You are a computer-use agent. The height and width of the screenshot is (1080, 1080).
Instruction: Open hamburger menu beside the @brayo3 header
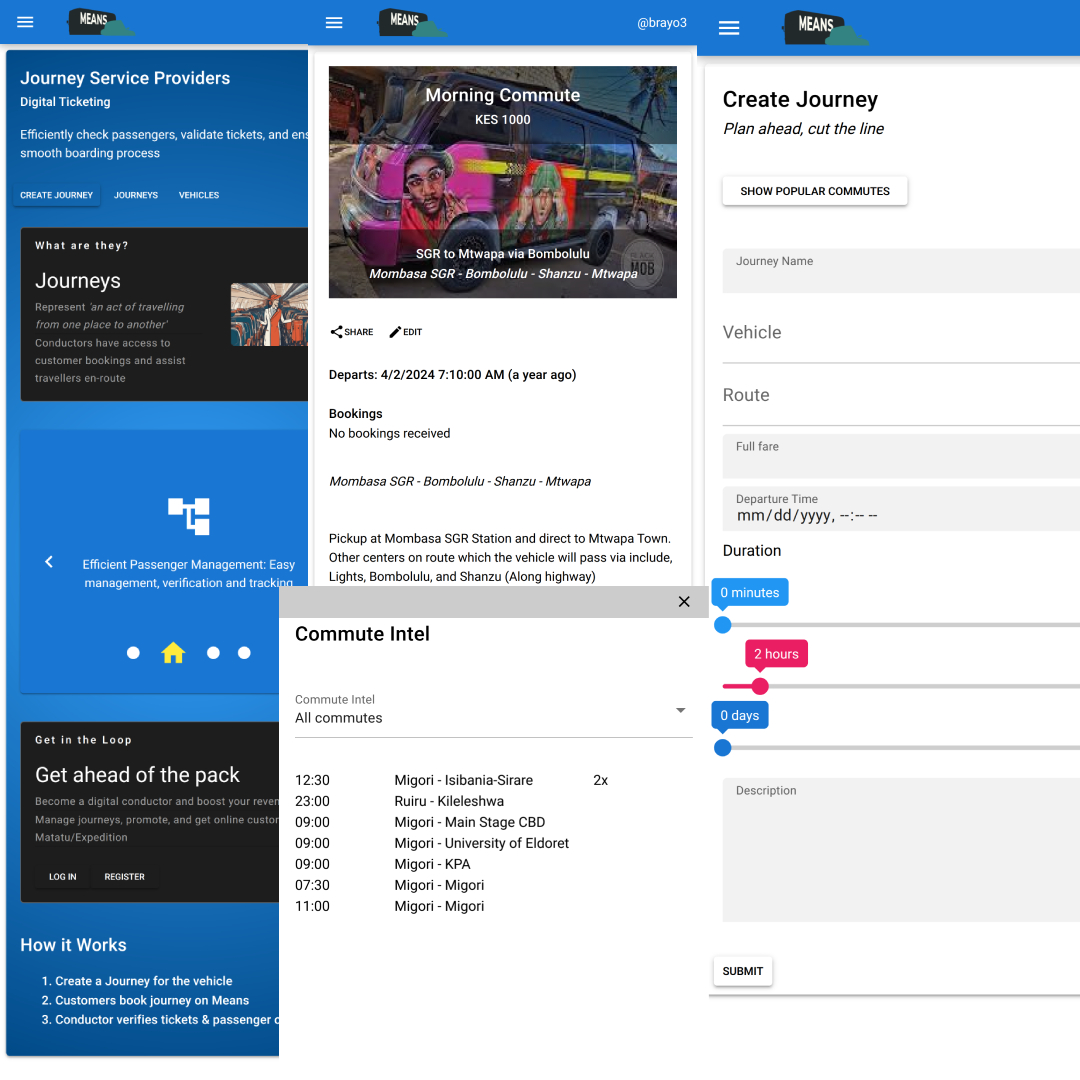(x=334, y=23)
